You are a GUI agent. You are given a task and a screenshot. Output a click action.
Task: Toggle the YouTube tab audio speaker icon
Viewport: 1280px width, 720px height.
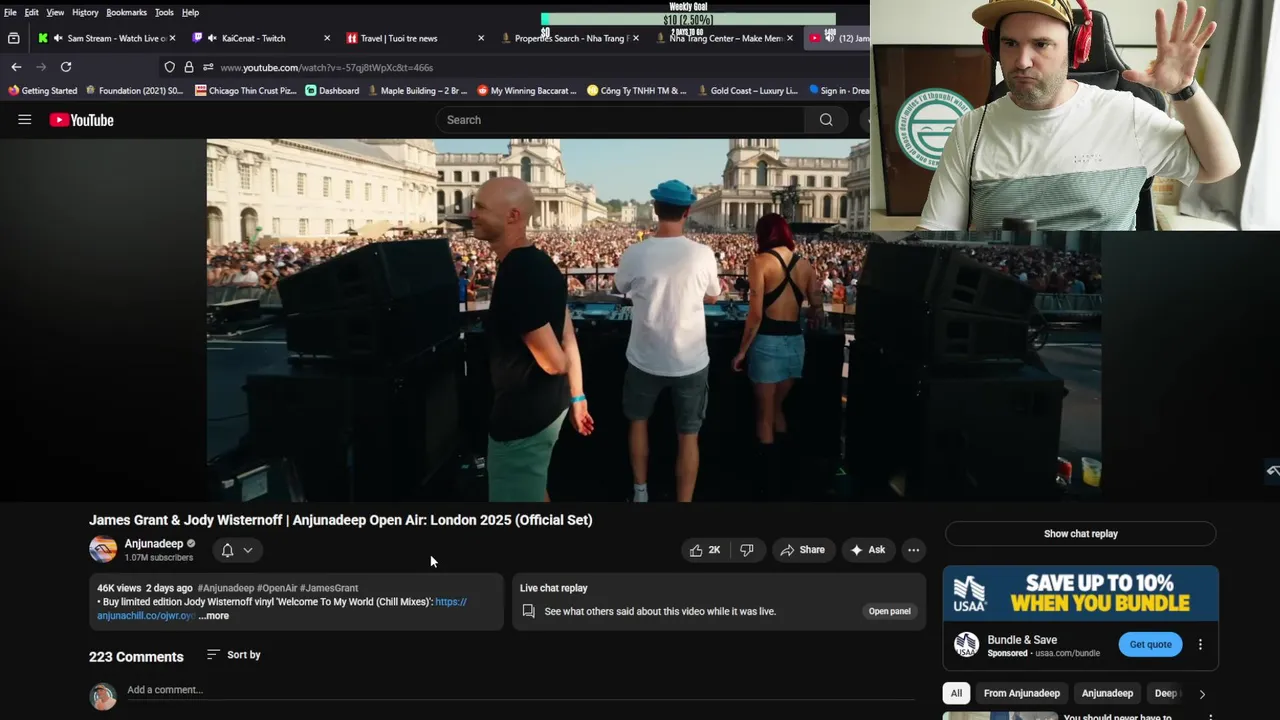click(x=830, y=38)
